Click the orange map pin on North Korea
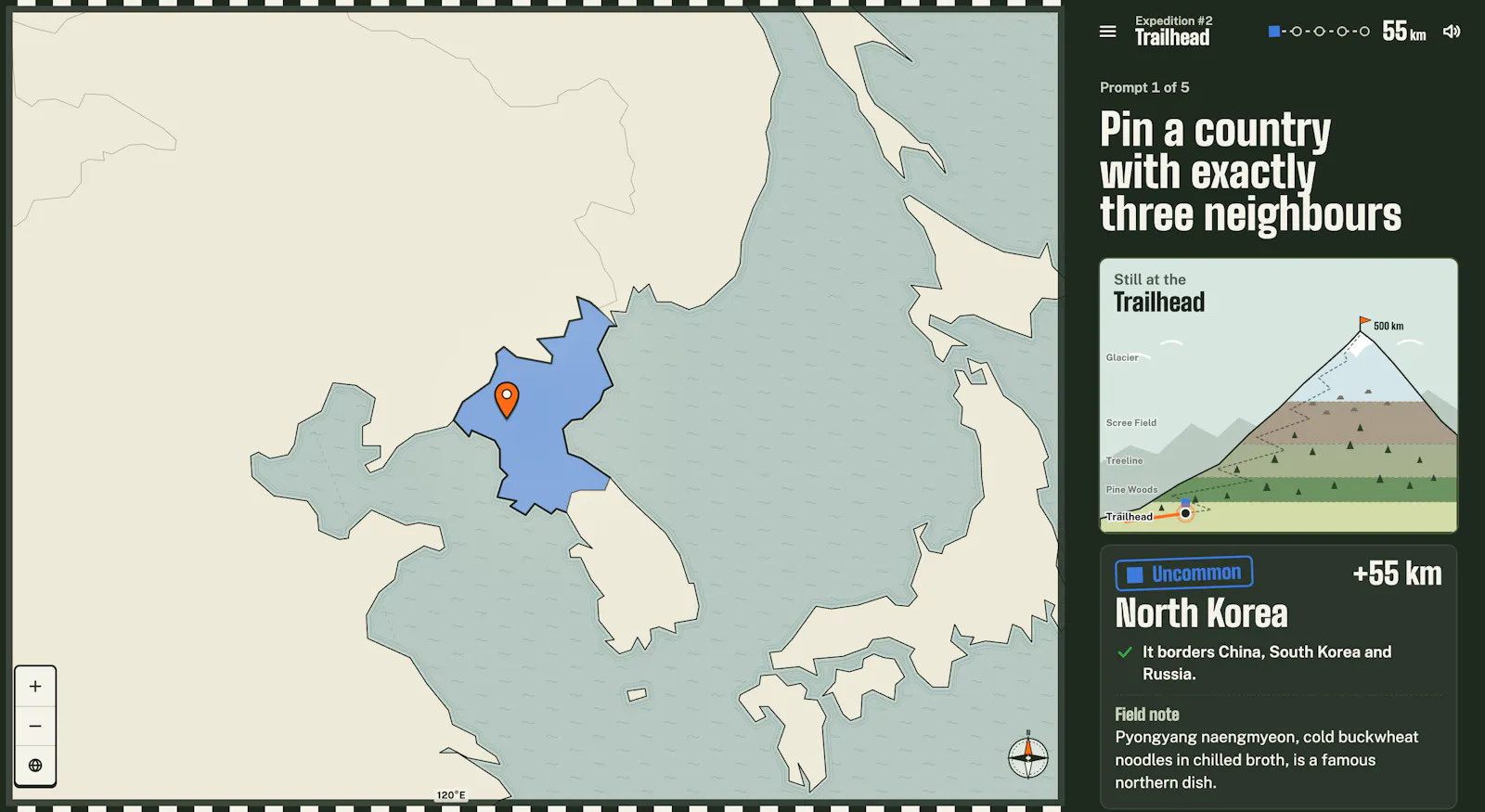This screenshot has height=812, width=1485. click(507, 400)
